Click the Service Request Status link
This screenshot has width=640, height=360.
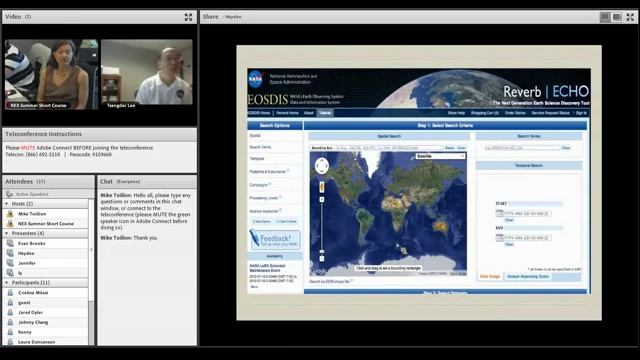pos(550,113)
